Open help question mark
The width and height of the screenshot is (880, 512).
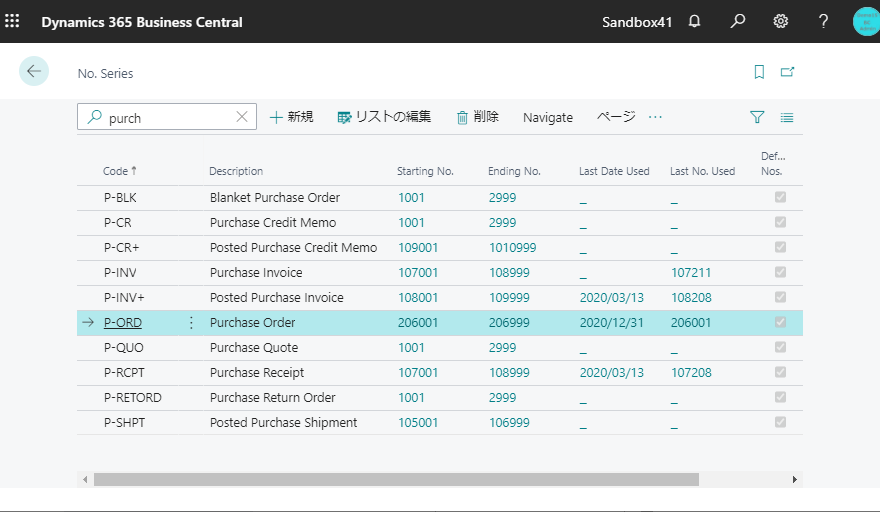(x=823, y=21)
